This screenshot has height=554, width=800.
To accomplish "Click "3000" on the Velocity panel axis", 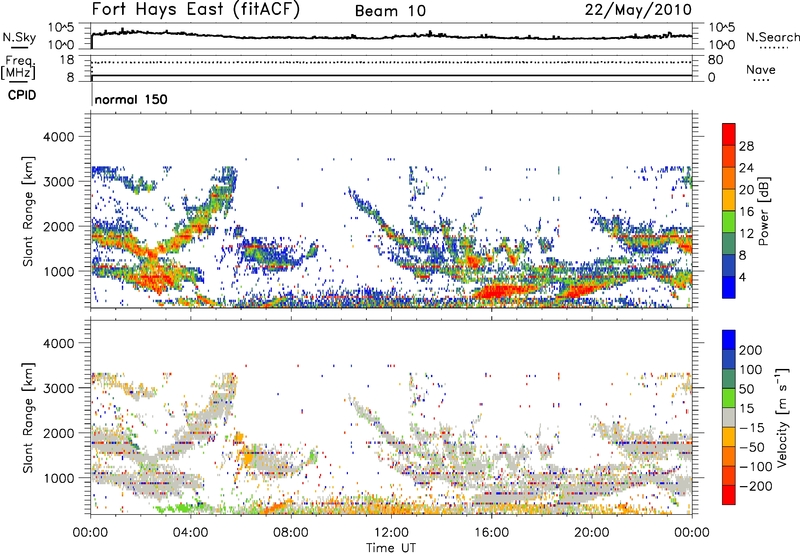I will click(x=58, y=388).
